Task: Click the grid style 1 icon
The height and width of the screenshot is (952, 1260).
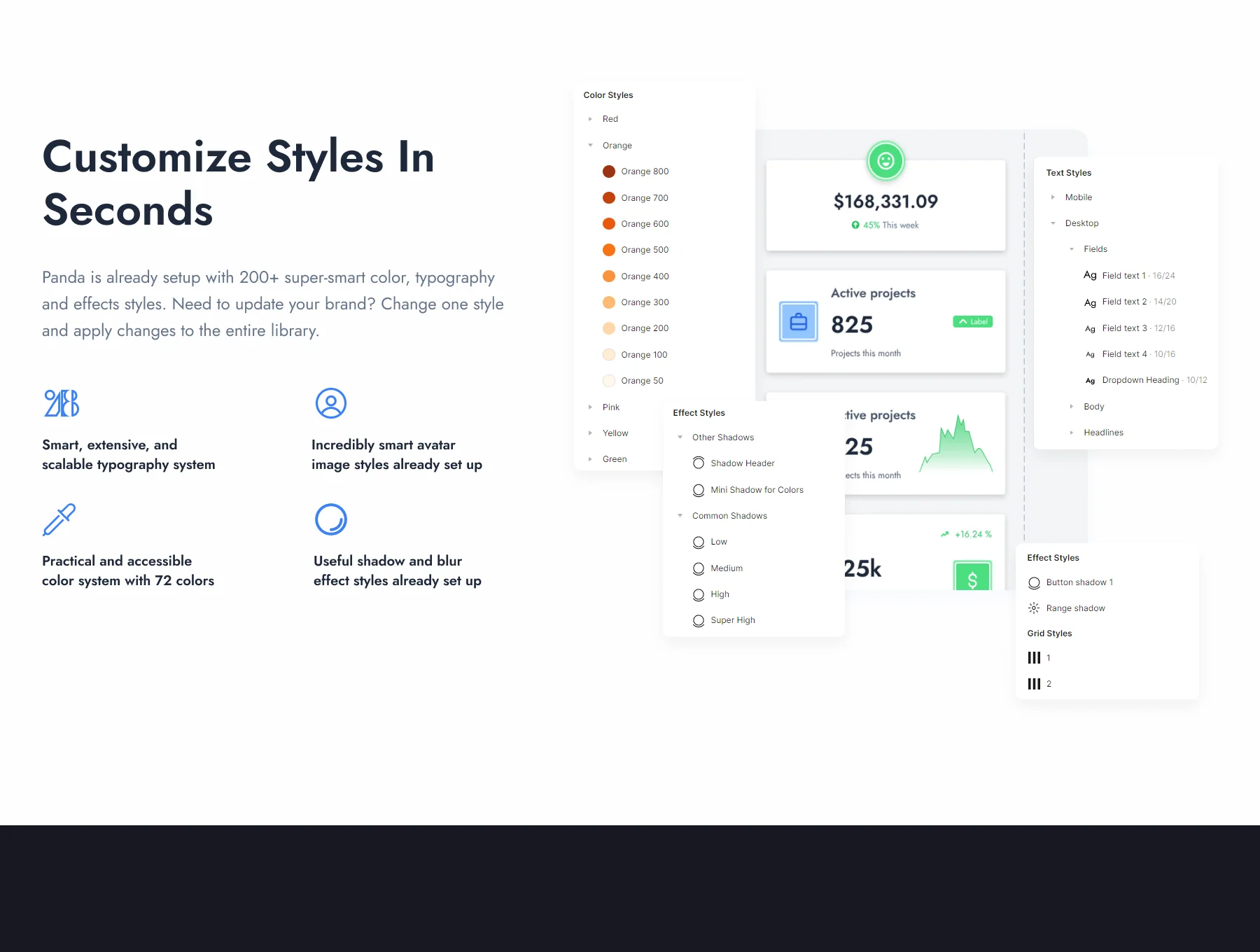Action: pyautogui.click(x=1034, y=658)
